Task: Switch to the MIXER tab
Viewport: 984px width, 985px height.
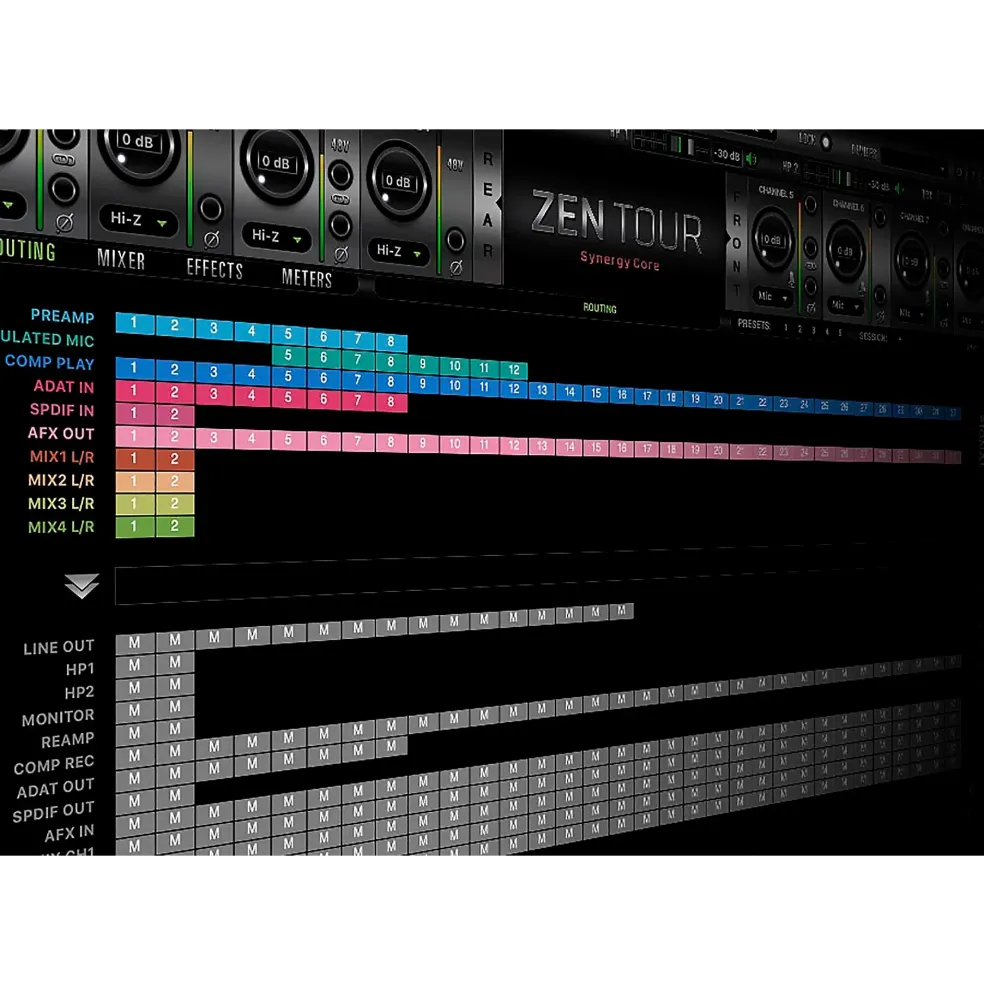Action: (121, 259)
